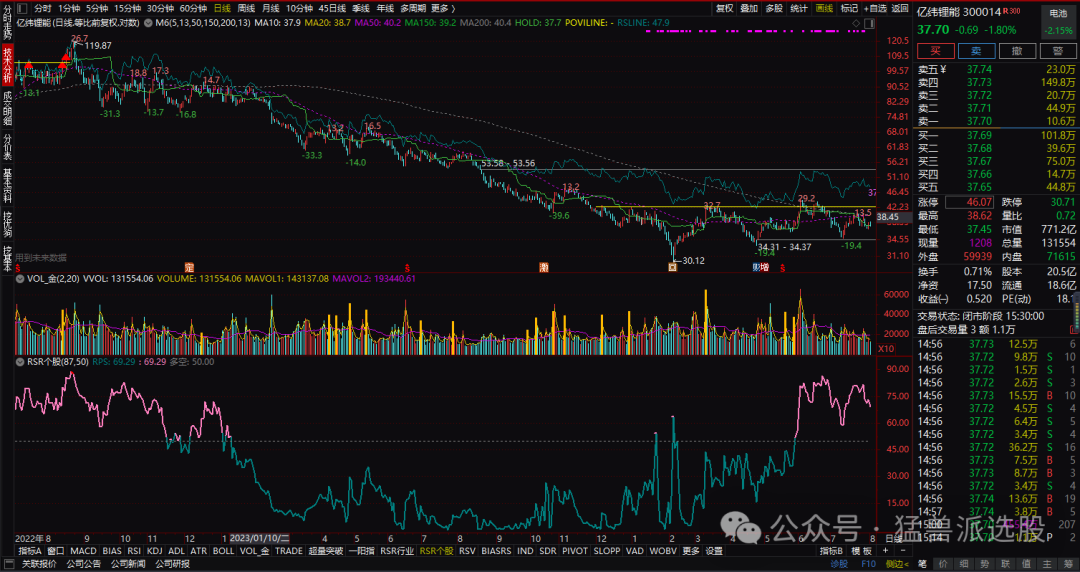Image resolution: width=1080 pixels, height=572 pixels.
Task: Select the 细 view icon in bottom bar
Action: 964,564
